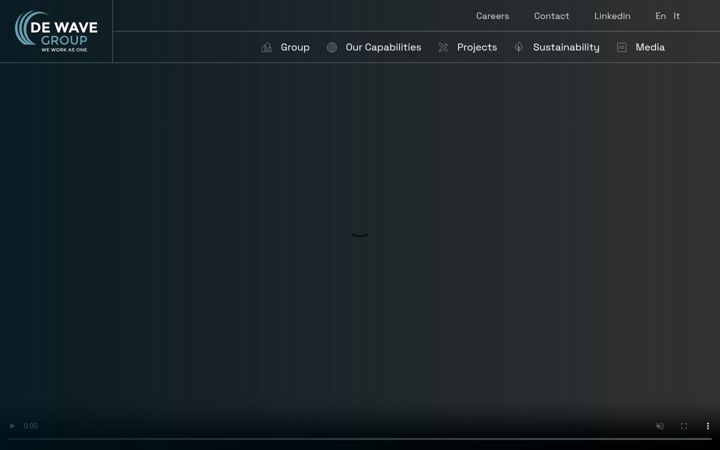
Task: Click the tools icon beside Projects
Action: [x=443, y=47]
